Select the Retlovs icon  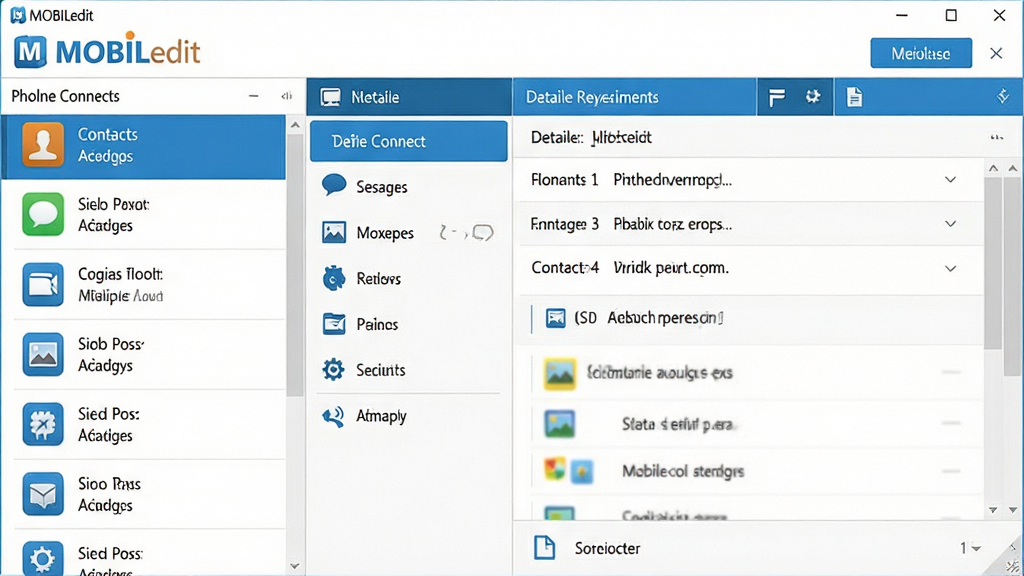click(x=334, y=278)
